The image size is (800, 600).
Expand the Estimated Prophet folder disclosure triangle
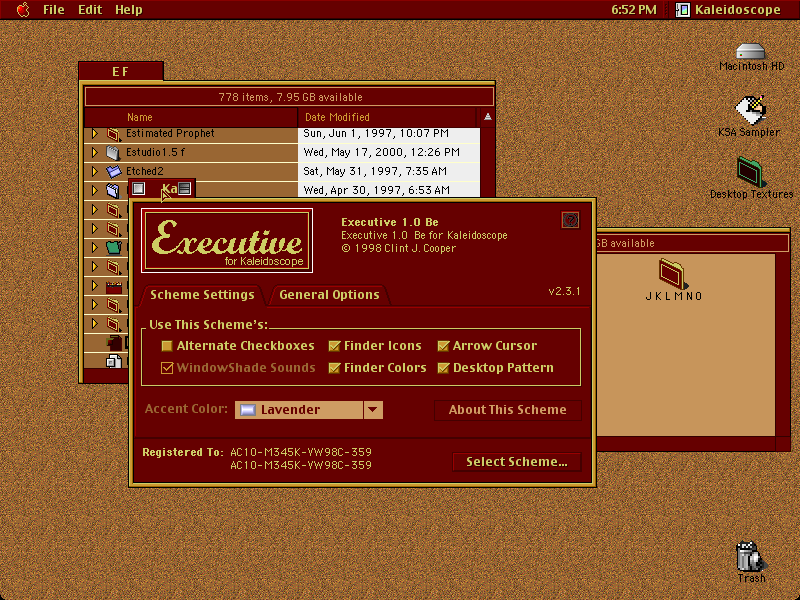coord(94,134)
